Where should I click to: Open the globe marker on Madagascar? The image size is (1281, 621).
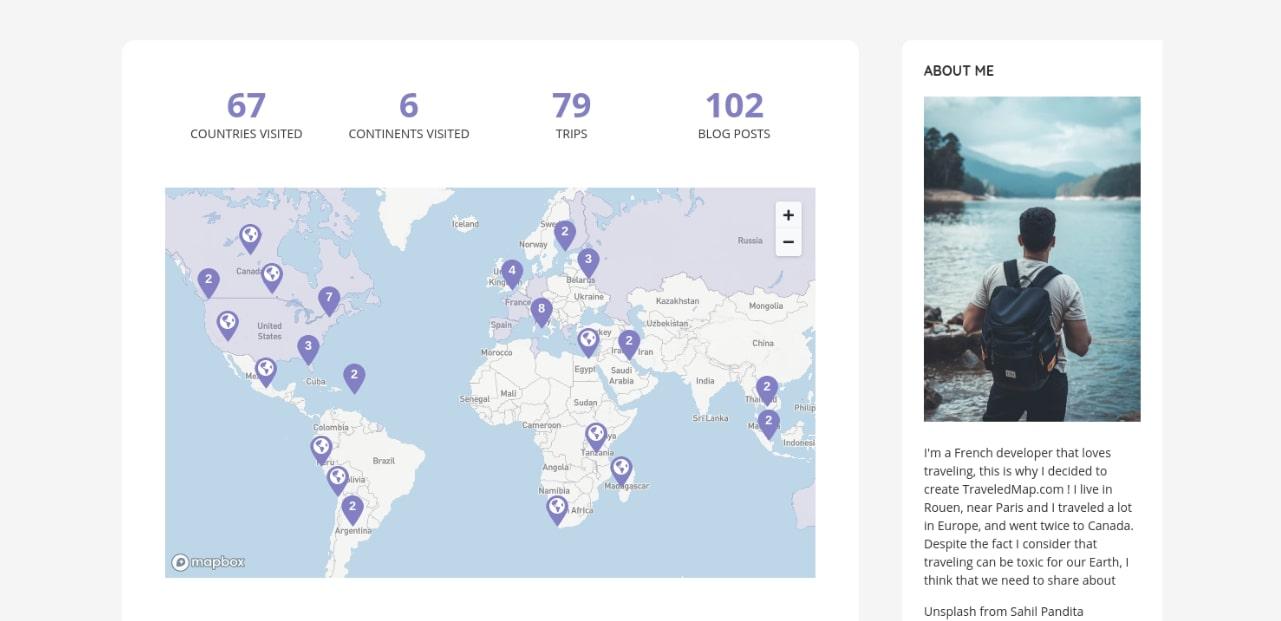click(621, 468)
